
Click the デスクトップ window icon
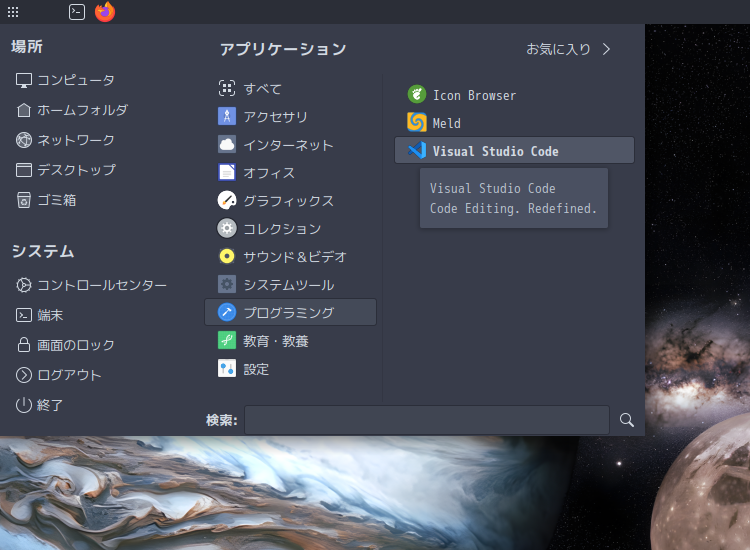(24, 170)
